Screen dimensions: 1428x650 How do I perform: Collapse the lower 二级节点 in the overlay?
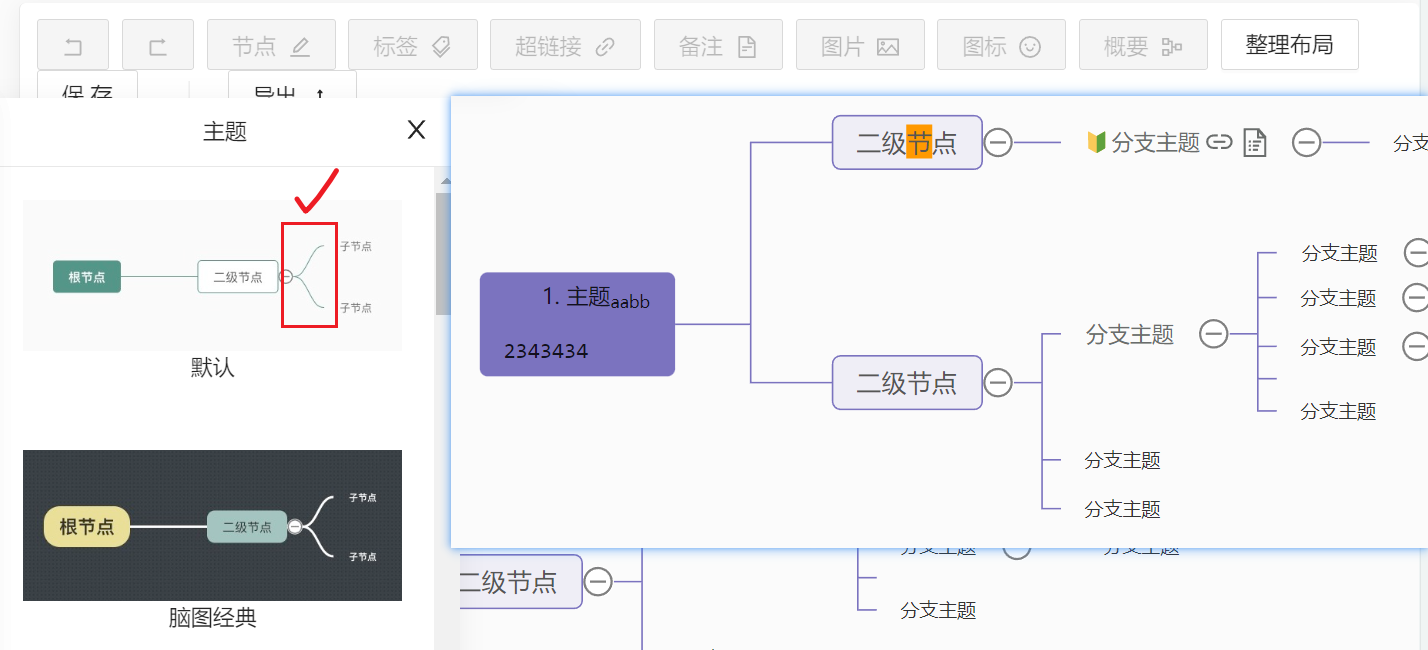pyautogui.click(x=998, y=382)
